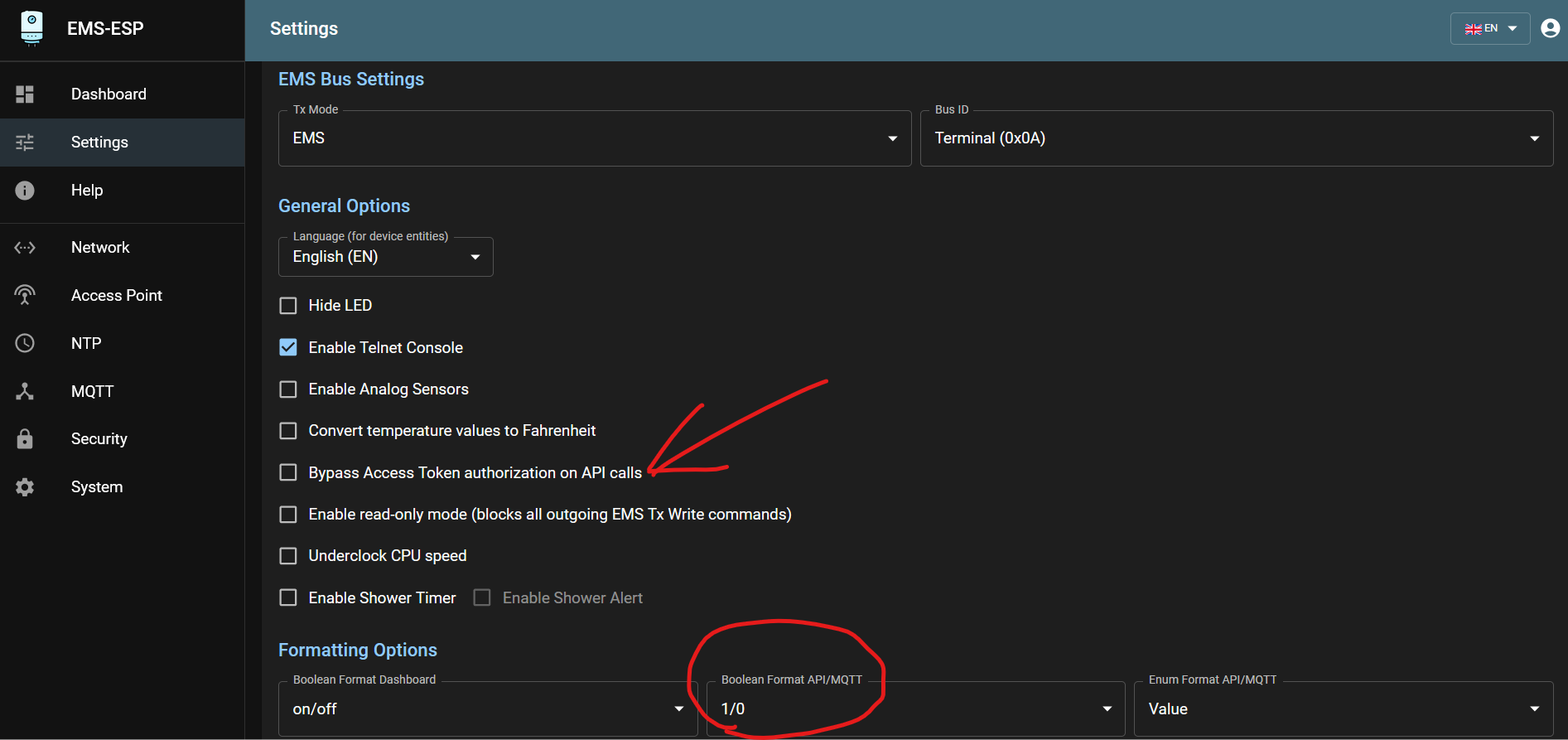Click the EMS-ESP logo icon
The height and width of the screenshot is (740, 1568).
31,27
